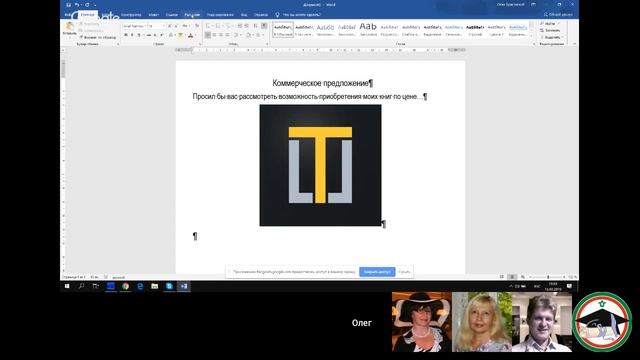The height and width of the screenshot is (360, 640).
Task: Click the Numbering list icon
Action: (218, 26)
